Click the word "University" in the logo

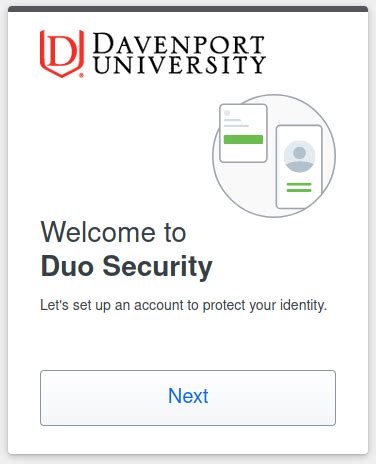[x=179, y=65]
